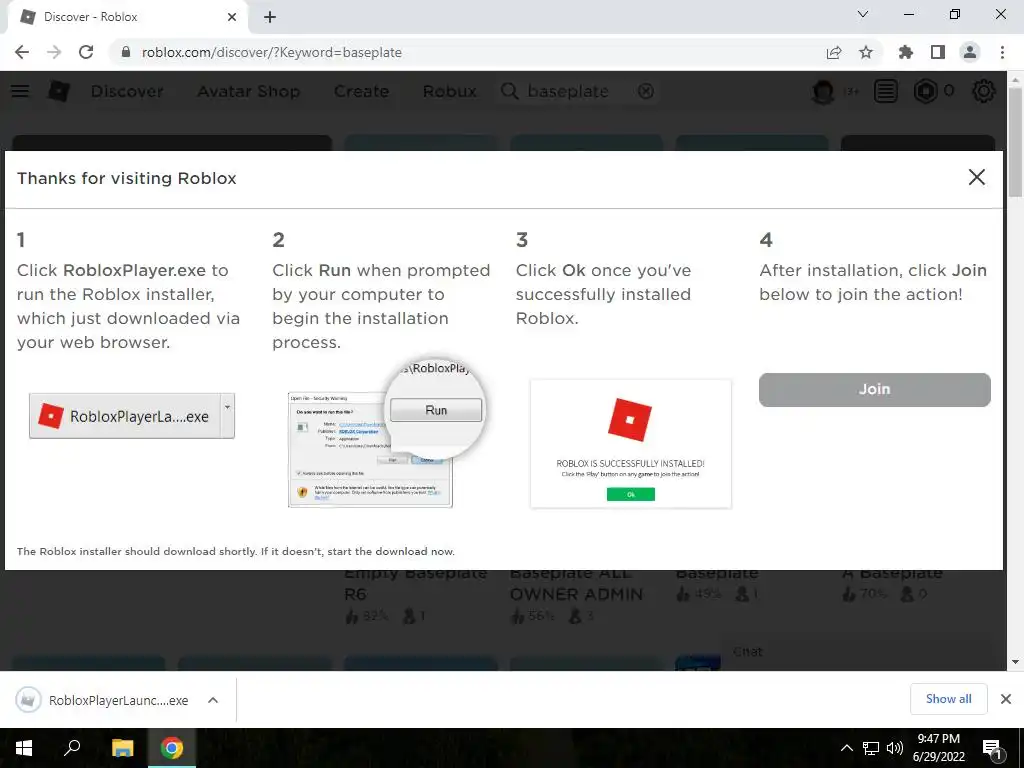Open Discover in Roblox navigation

tap(127, 91)
